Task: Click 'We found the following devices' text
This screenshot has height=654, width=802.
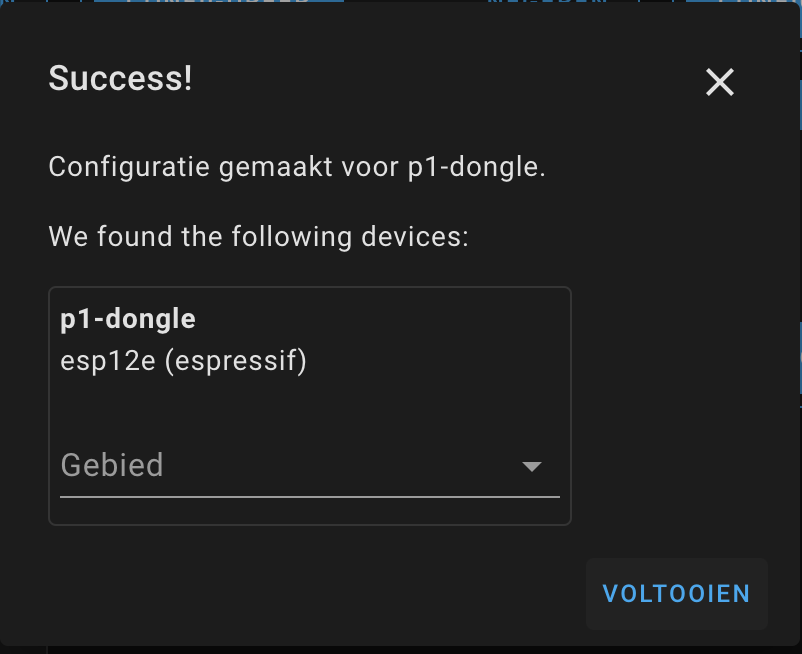Action: (258, 238)
